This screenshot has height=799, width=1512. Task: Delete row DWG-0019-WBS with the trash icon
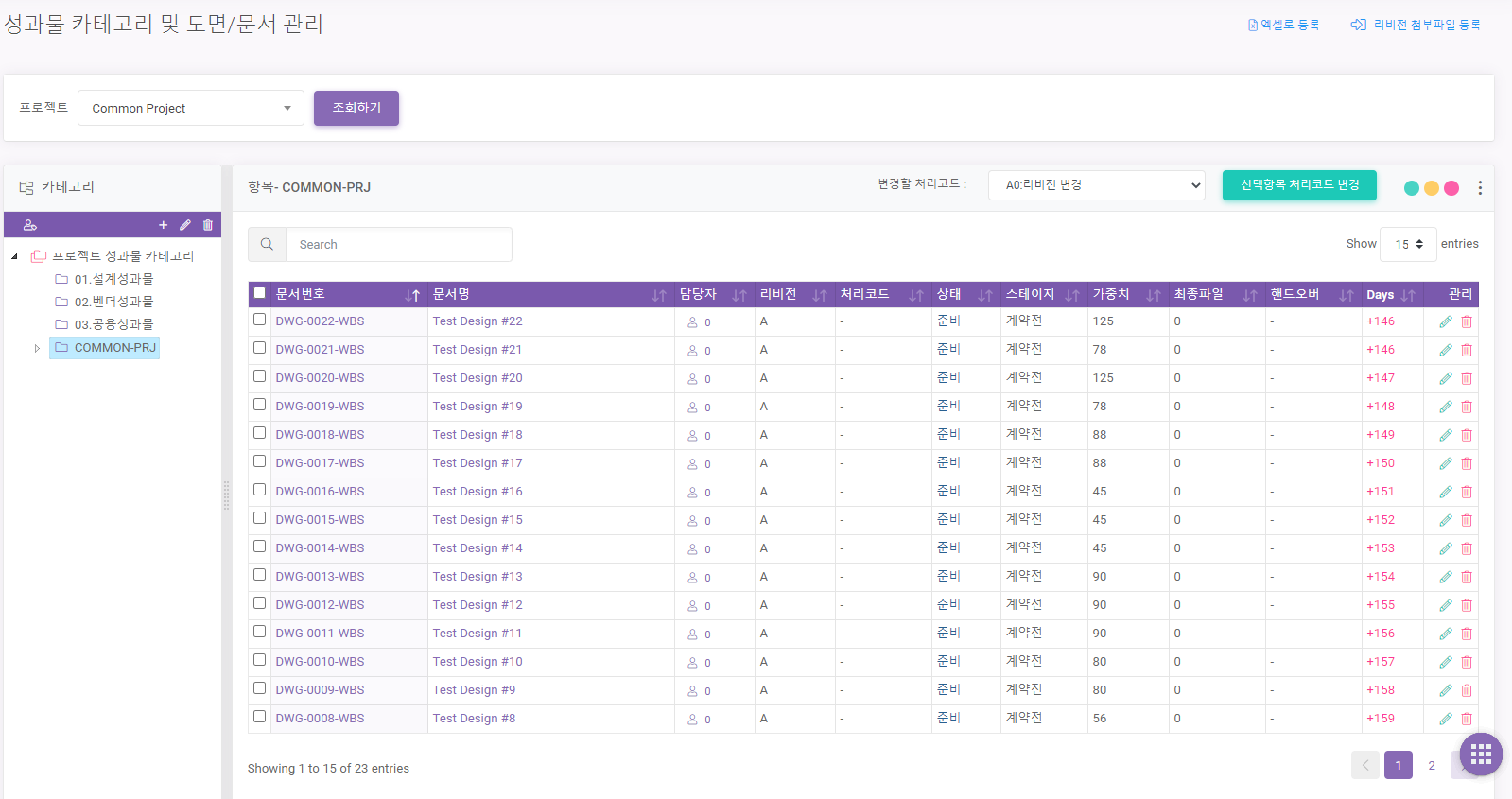coord(1467,407)
